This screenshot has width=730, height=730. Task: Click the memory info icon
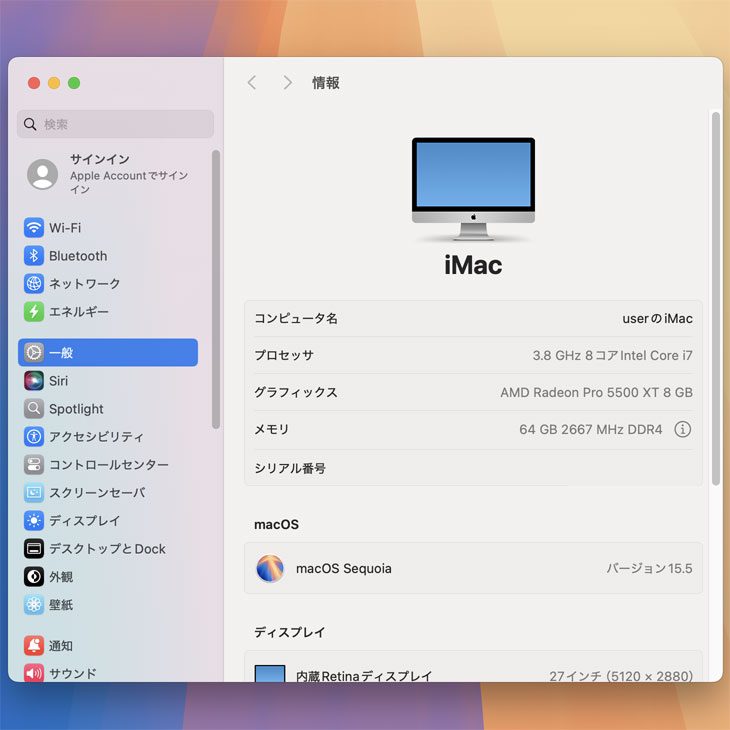click(x=683, y=429)
